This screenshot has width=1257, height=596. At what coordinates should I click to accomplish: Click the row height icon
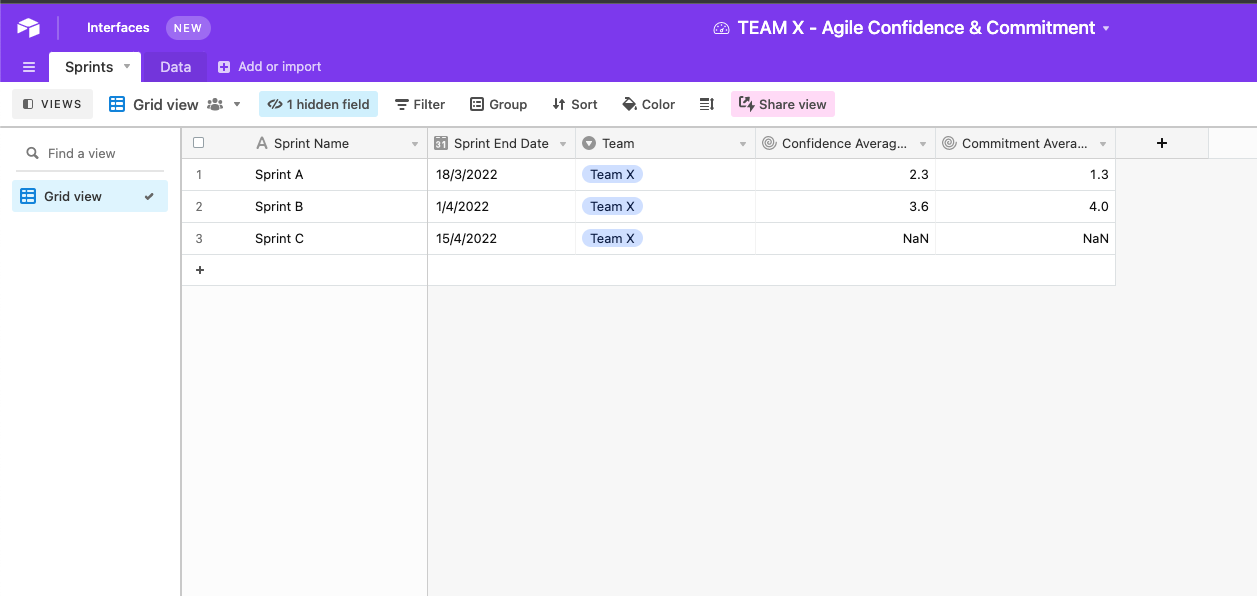pos(706,104)
